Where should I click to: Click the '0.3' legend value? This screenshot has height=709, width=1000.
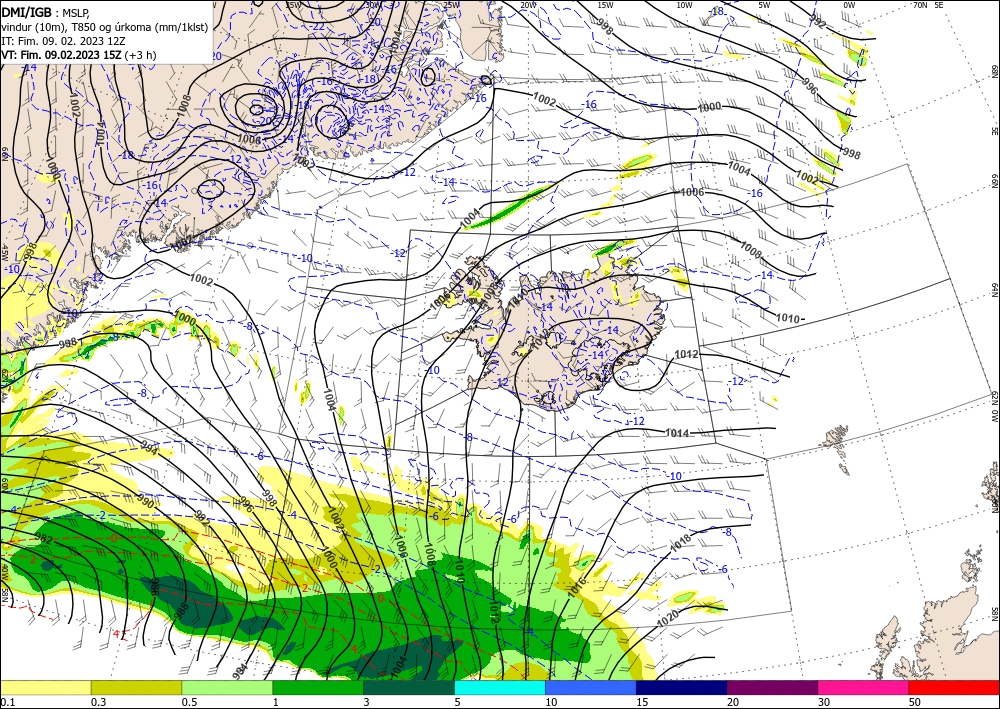[x=98, y=702]
